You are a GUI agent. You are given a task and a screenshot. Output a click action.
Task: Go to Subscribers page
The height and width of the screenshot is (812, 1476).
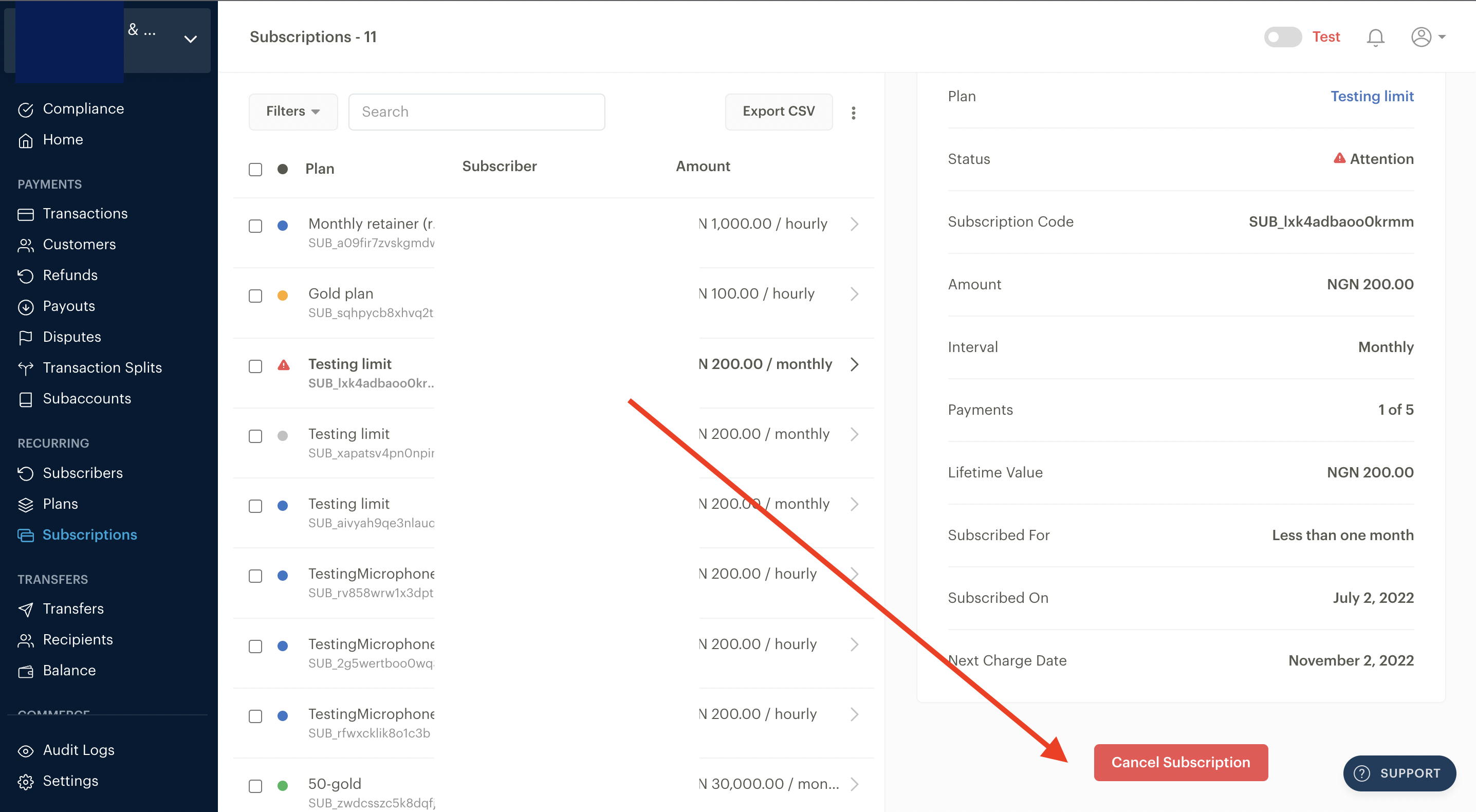point(83,473)
